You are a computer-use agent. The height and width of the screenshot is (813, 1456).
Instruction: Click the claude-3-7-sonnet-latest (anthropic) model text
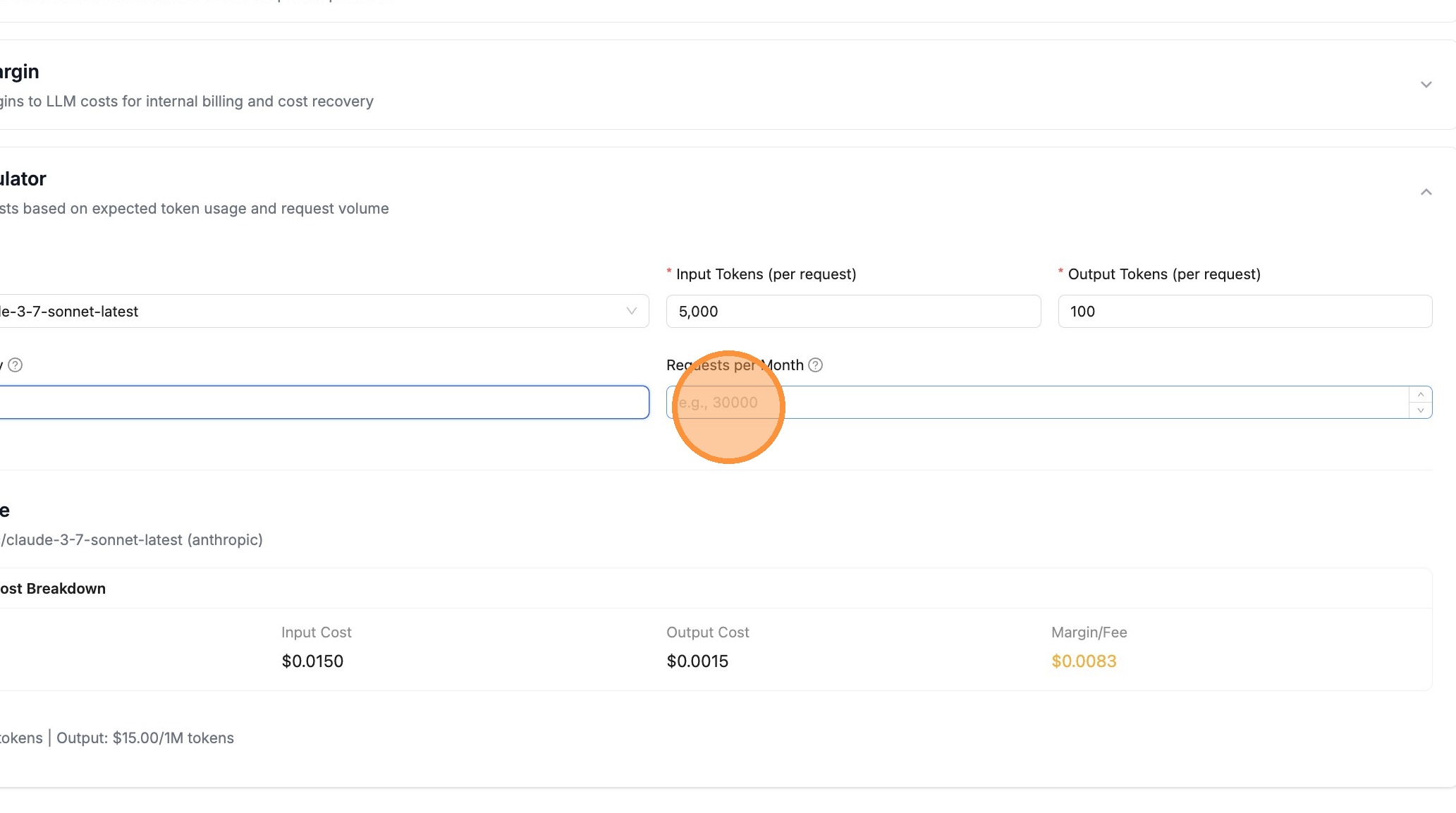point(131,539)
